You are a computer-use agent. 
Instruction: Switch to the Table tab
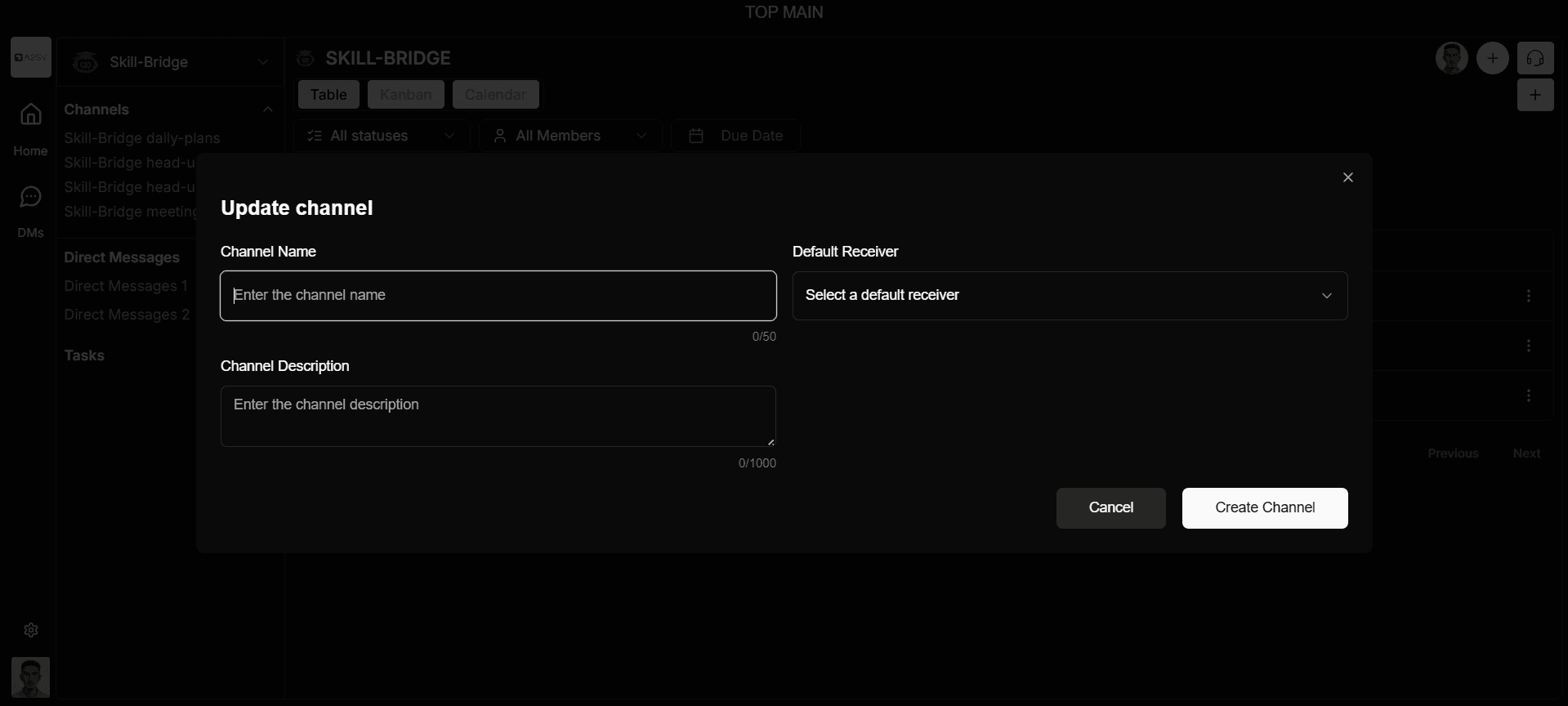point(328,95)
